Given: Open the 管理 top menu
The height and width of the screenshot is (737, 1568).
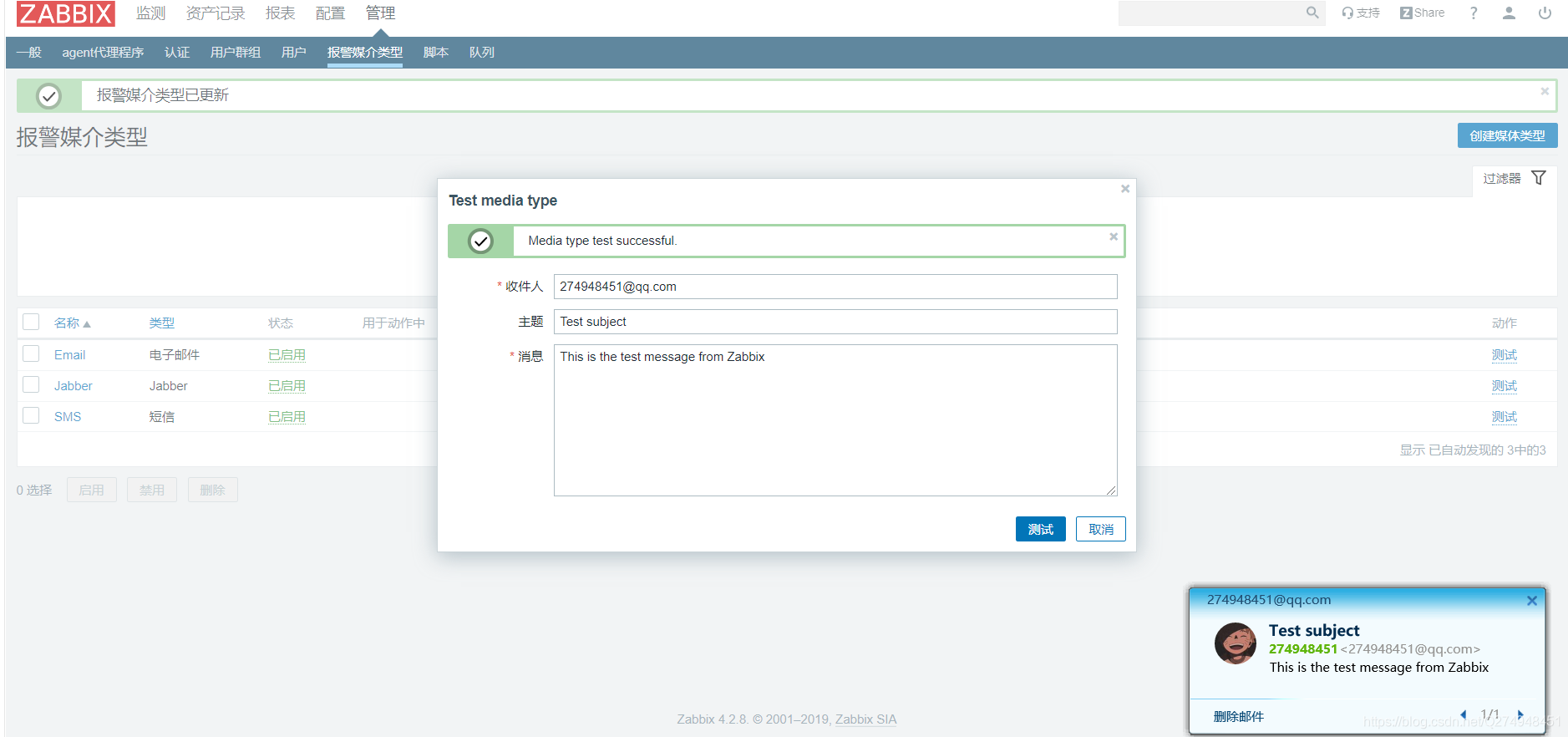Looking at the screenshot, I should pos(380,13).
